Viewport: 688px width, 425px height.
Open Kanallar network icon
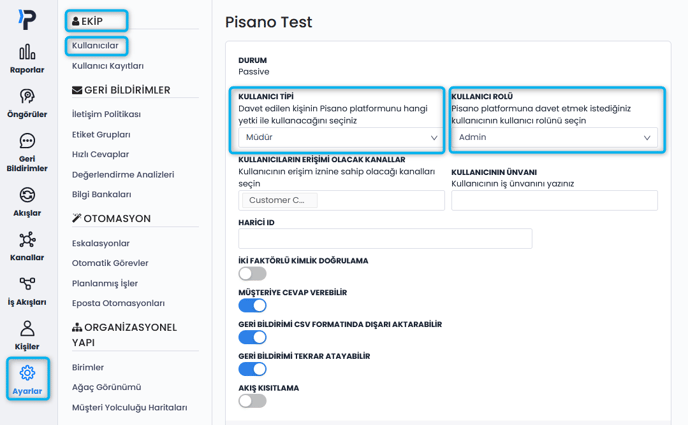[x=27, y=240]
